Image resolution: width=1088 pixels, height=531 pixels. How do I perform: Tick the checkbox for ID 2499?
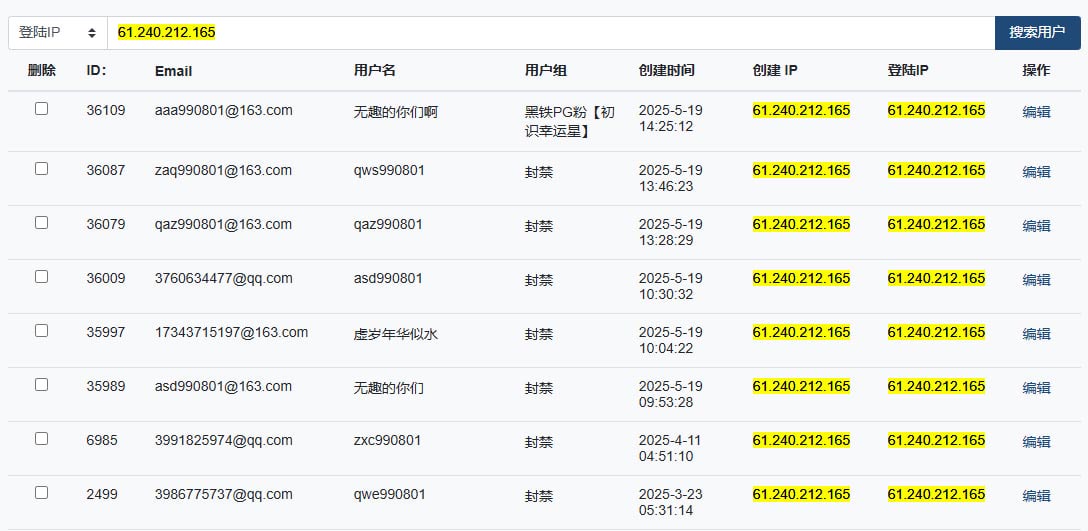click(42, 493)
